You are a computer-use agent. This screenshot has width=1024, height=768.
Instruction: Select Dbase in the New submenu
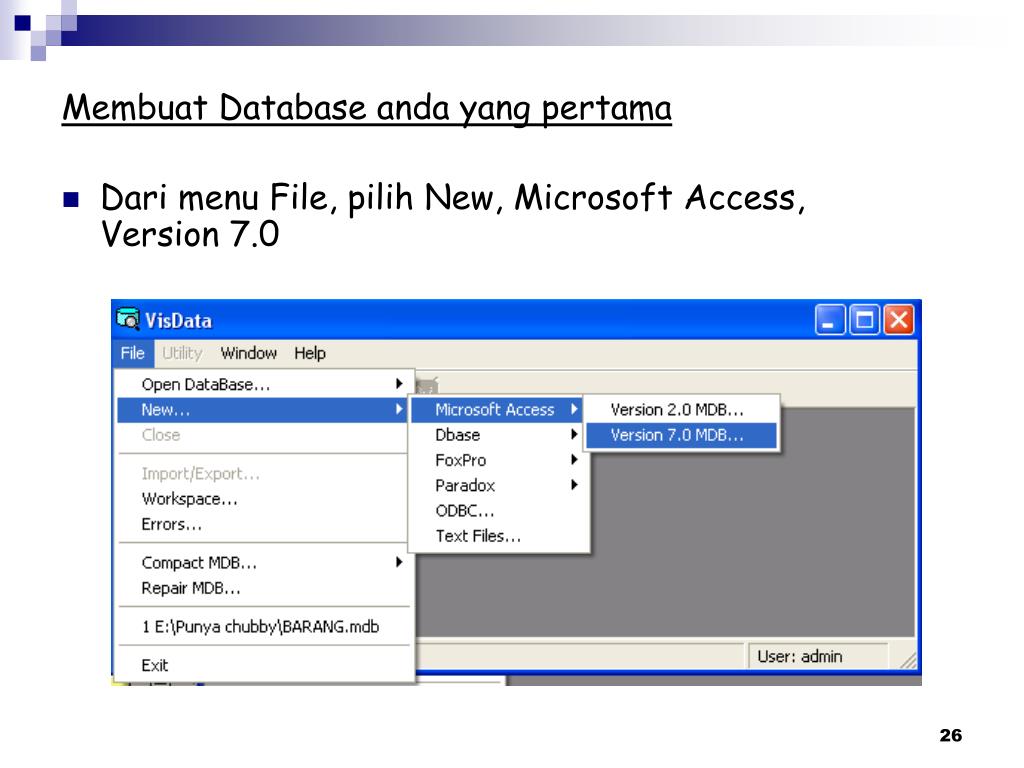[x=499, y=435]
